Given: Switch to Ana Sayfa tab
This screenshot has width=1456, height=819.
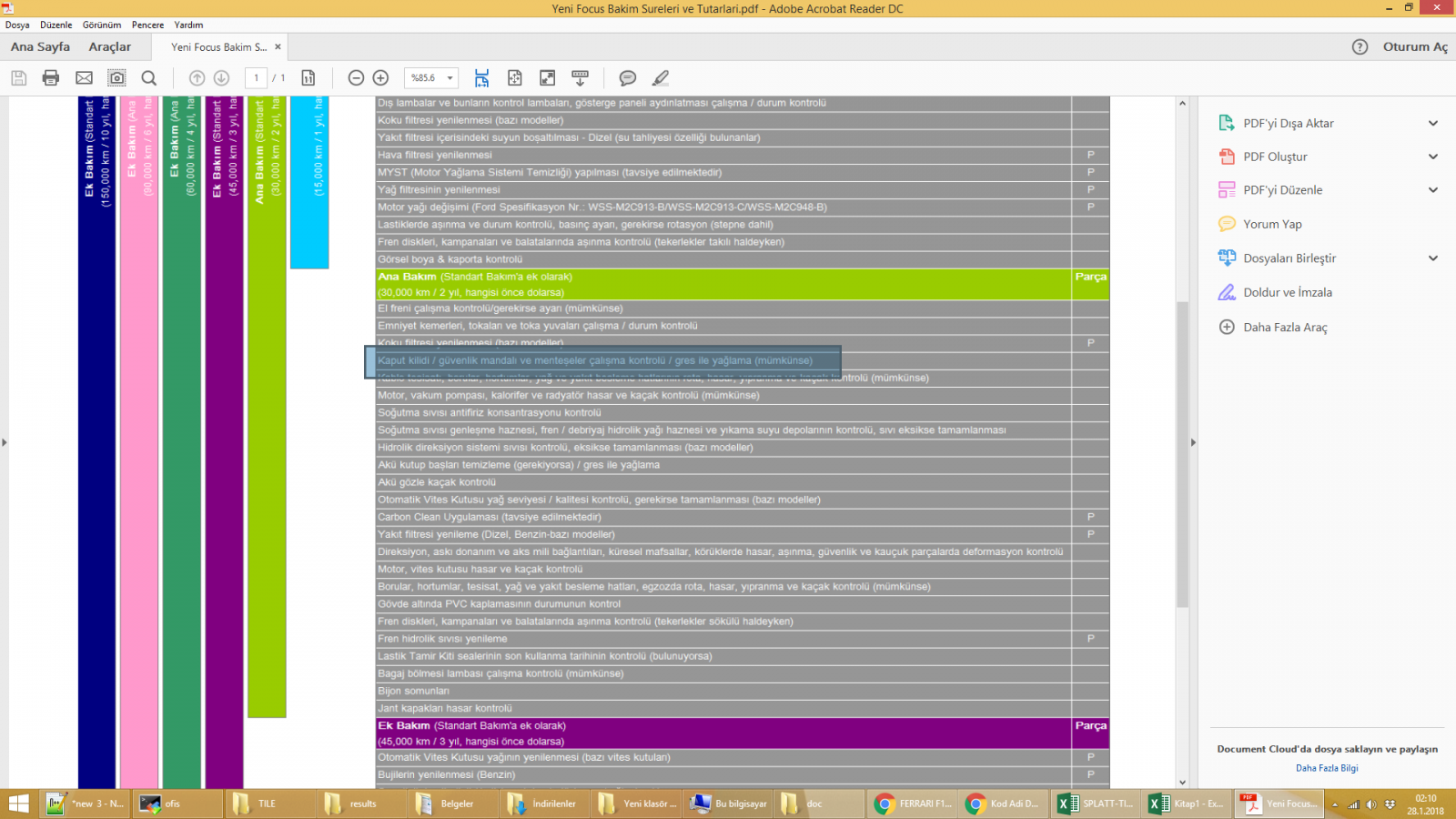Looking at the screenshot, I should point(40,46).
